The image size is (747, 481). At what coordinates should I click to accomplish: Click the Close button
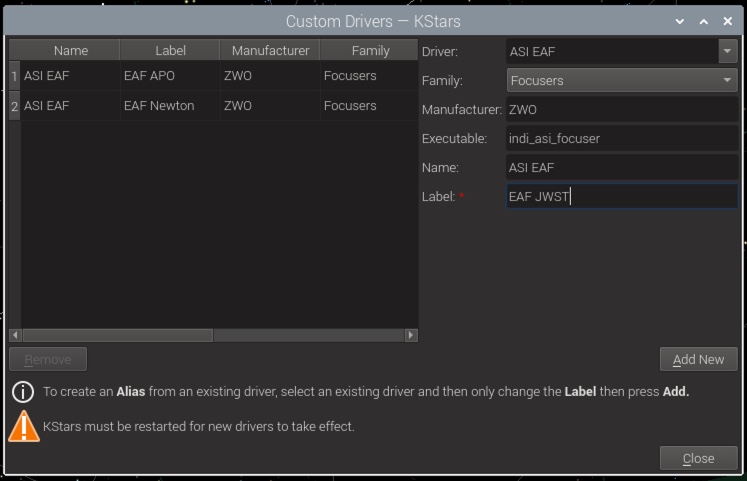698,458
